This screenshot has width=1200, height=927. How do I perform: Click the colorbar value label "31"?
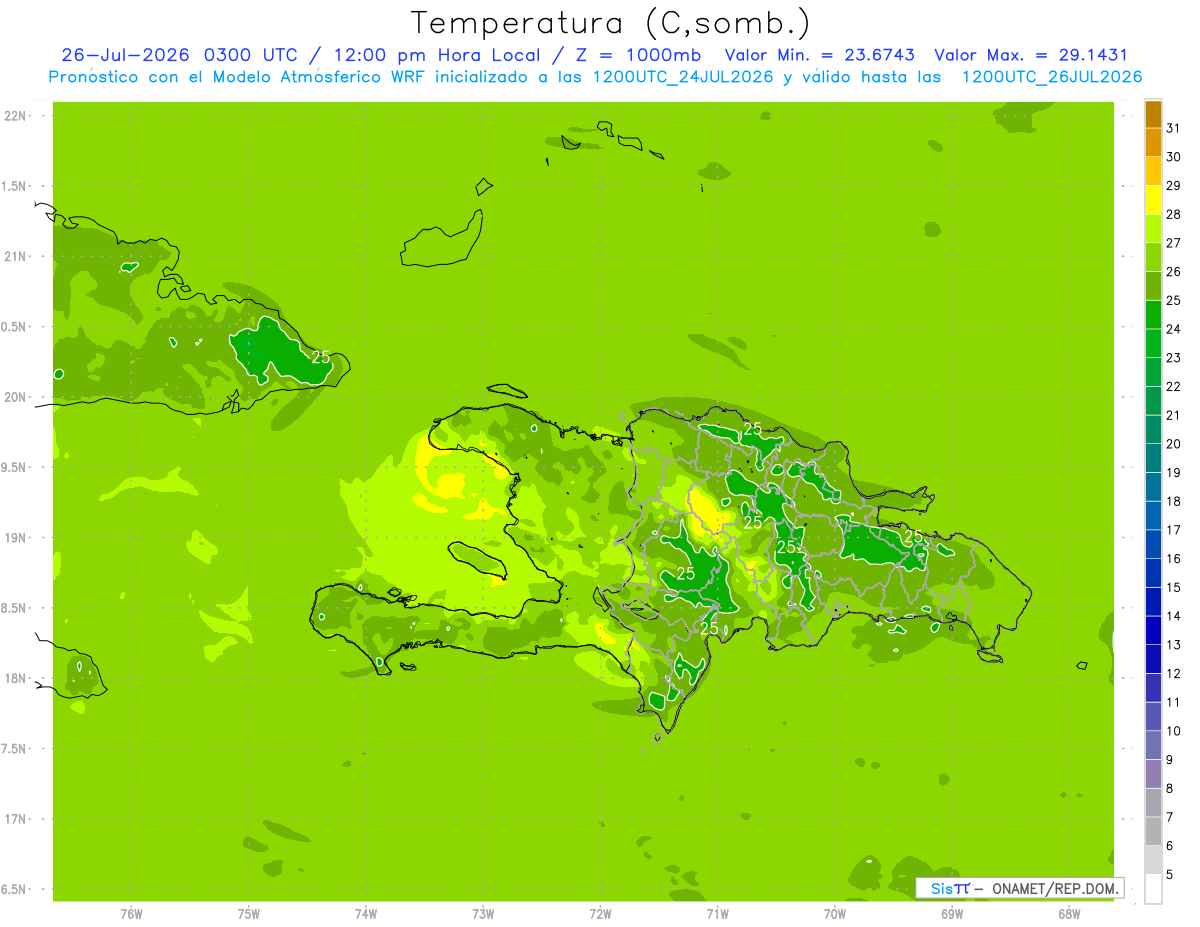pos(1173,128)
